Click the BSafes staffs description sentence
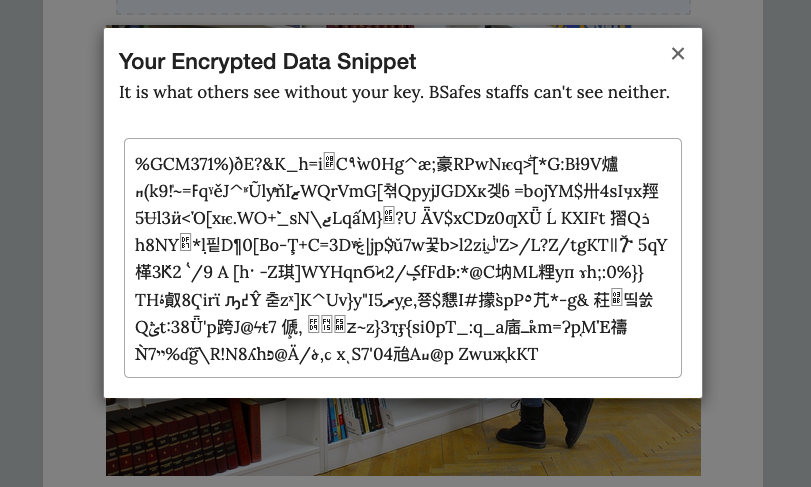This screenshot has height=487, width=811. [394, 93]
